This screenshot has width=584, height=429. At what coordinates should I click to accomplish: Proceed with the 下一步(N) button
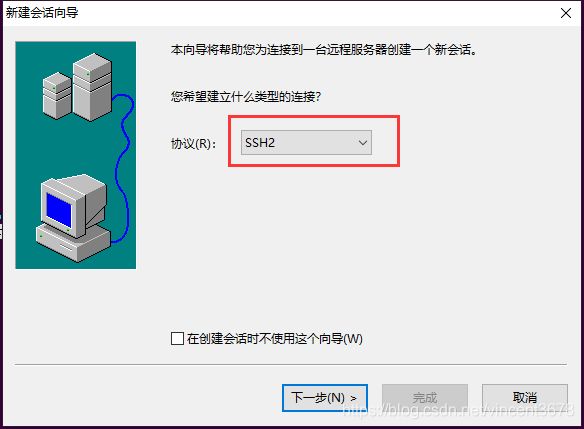pos(325,398)
